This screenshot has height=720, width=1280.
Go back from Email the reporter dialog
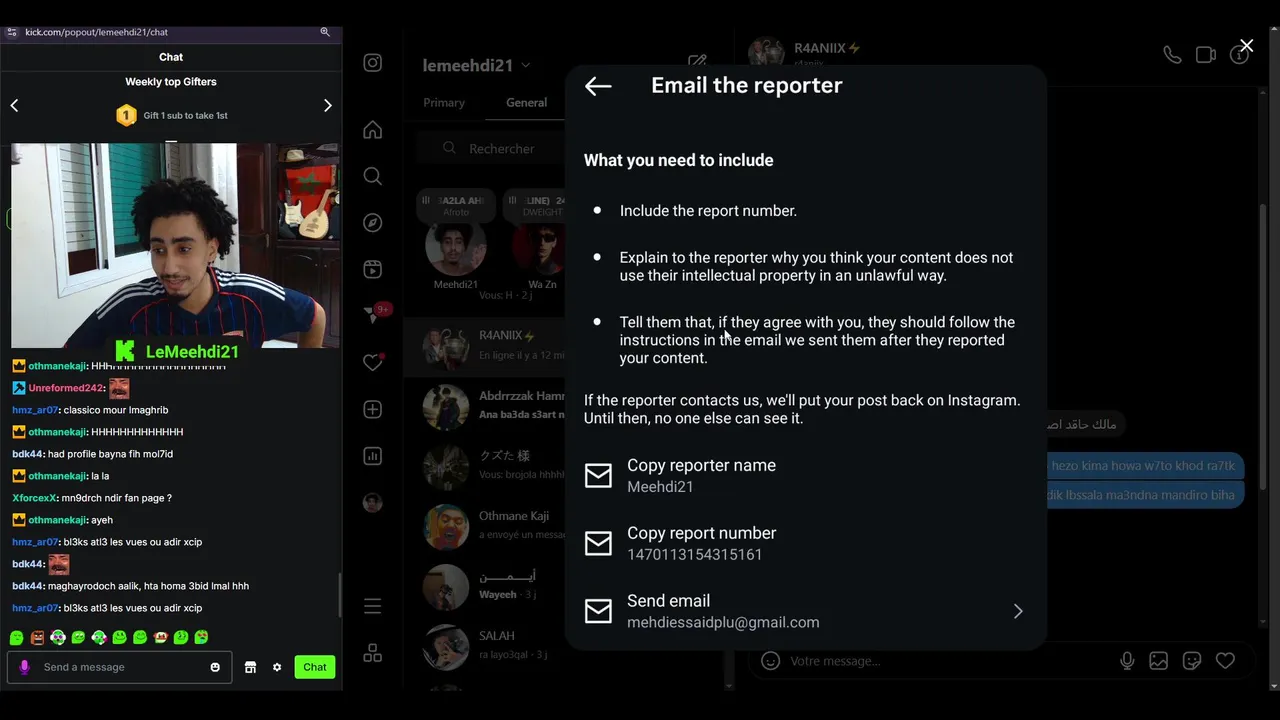pyautogui.click(x=598, y=86)
